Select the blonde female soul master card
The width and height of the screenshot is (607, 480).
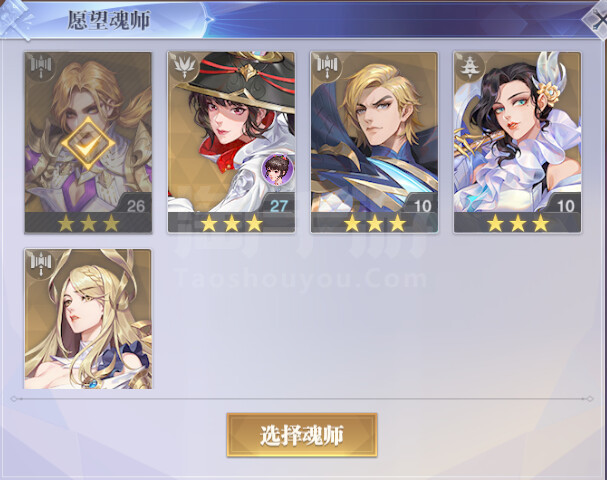(x=88, y=319)
